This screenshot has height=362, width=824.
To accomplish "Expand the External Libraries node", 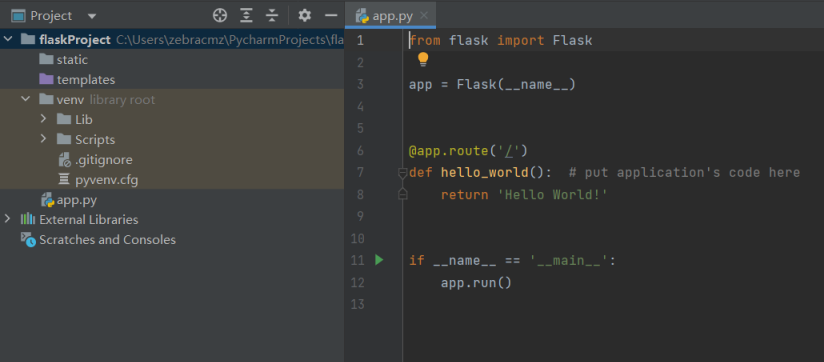I will tap(7, 219).
